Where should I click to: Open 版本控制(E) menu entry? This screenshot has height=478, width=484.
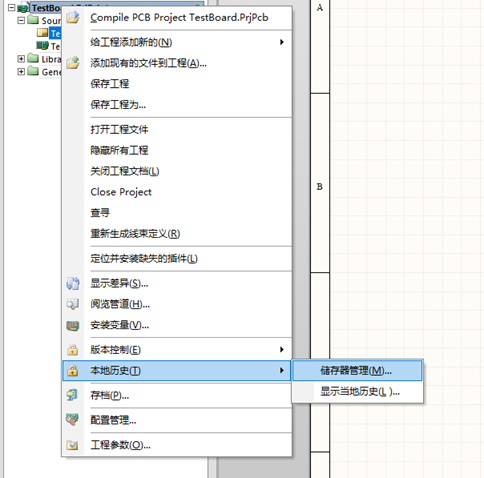[x=177, y=350]
